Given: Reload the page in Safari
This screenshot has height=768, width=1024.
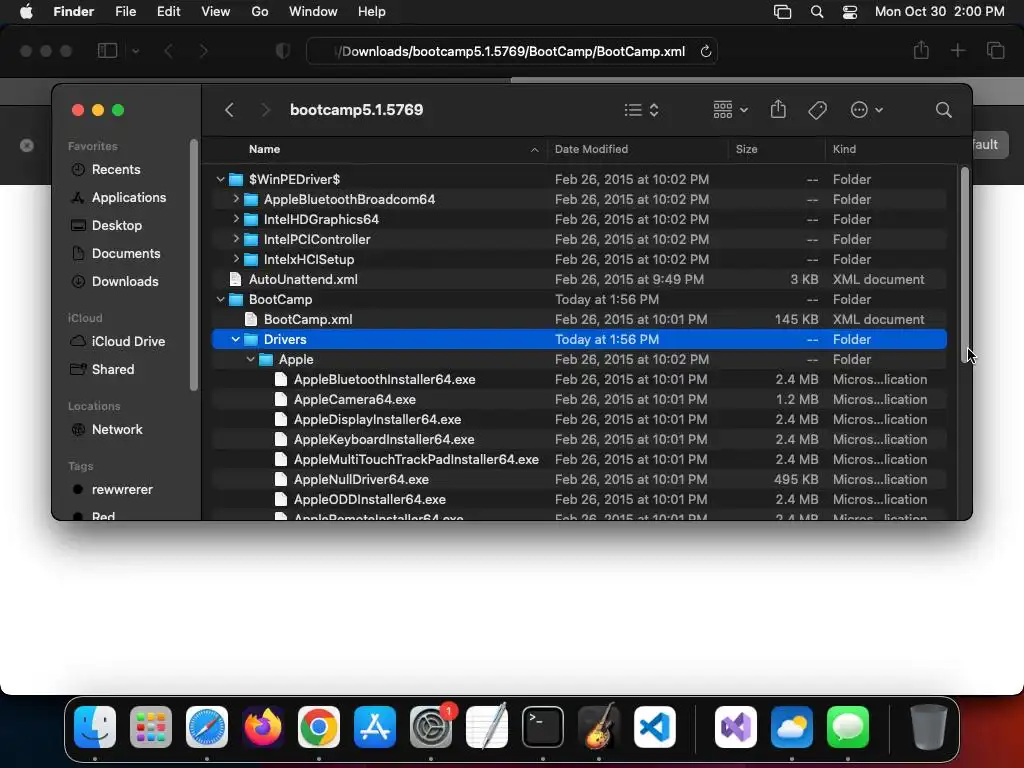Looking at the screenshot, I should tap(705, 52).
